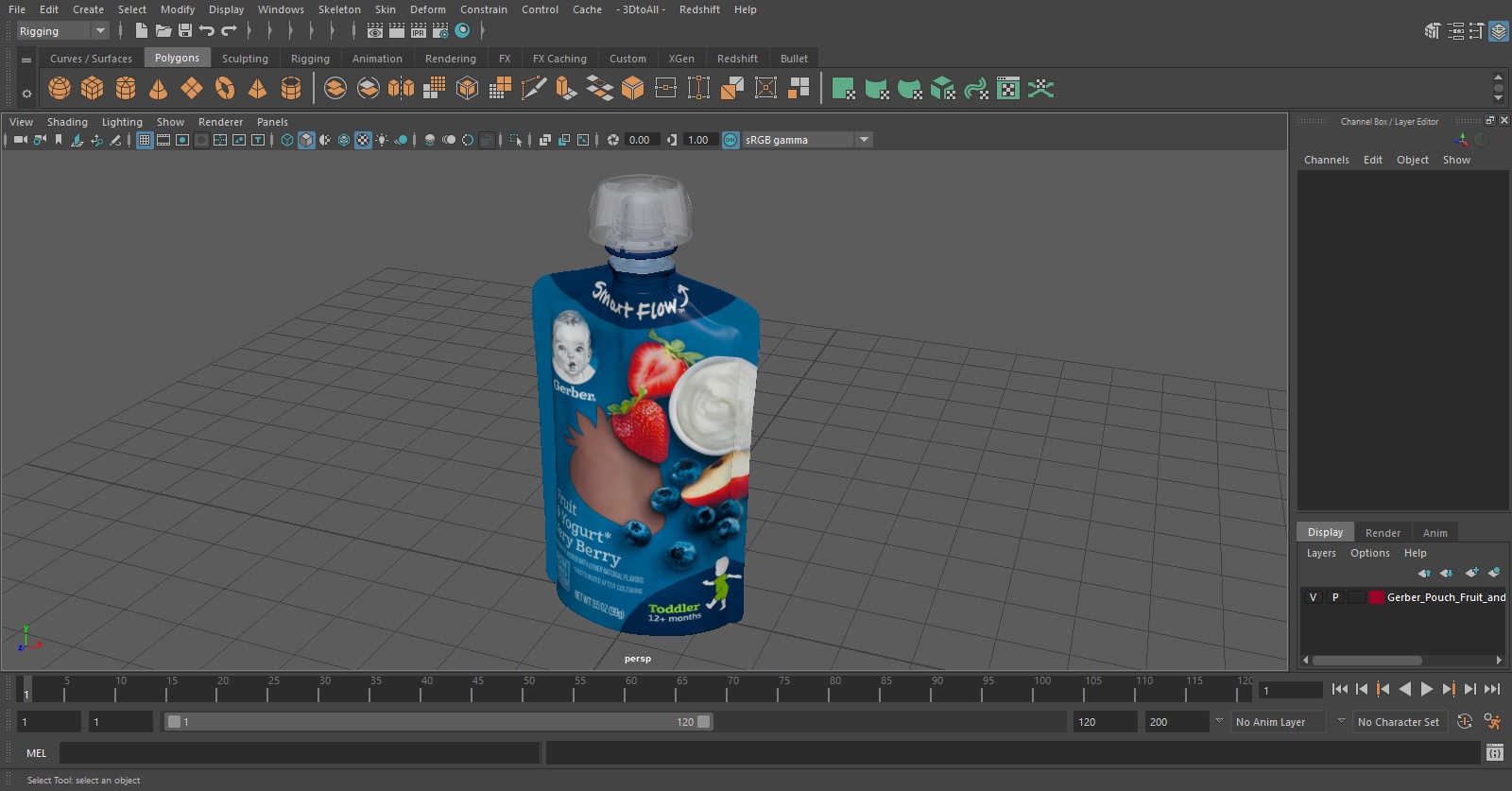Open the render view clapperboard icon

[375, 30]
